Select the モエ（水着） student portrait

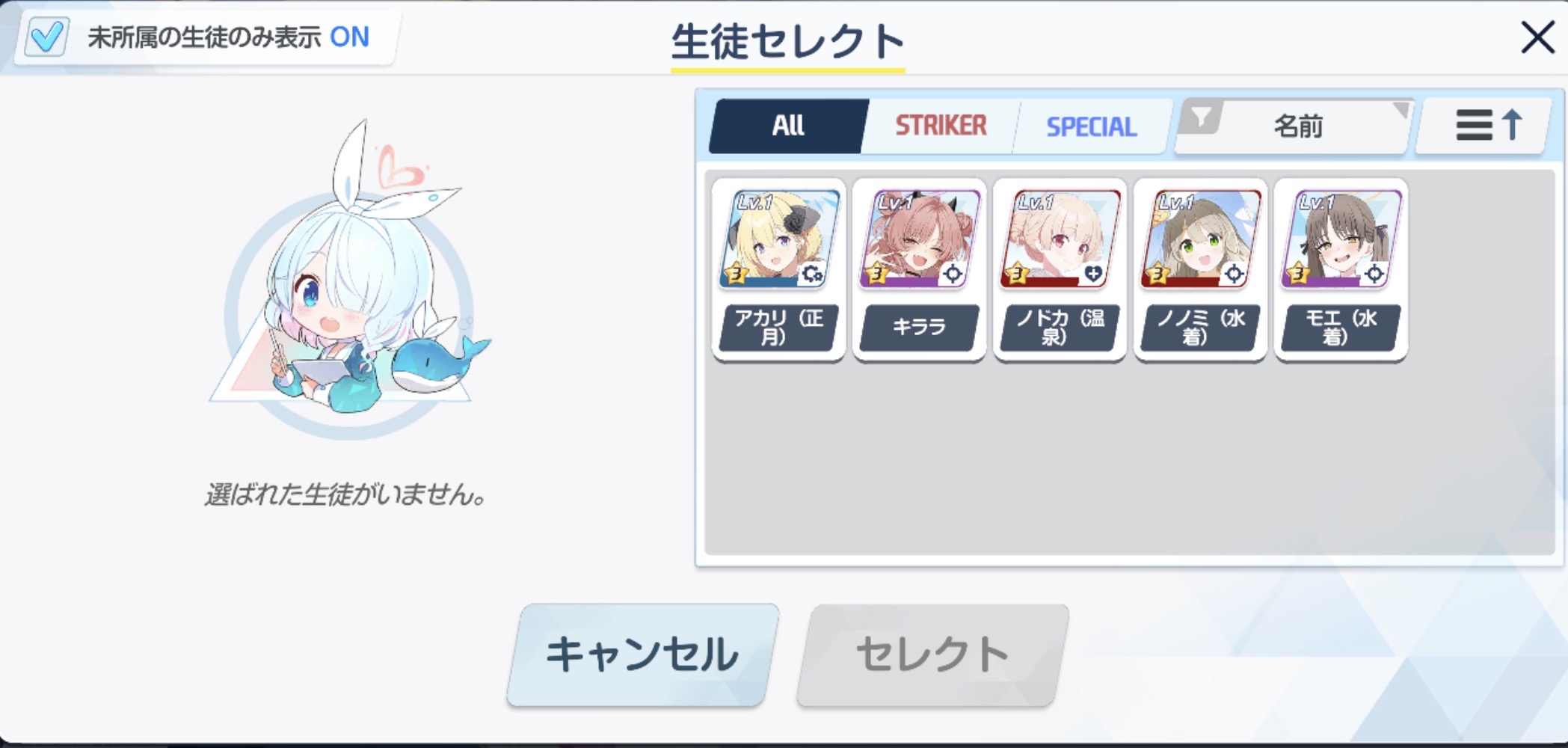[1341, 239]
